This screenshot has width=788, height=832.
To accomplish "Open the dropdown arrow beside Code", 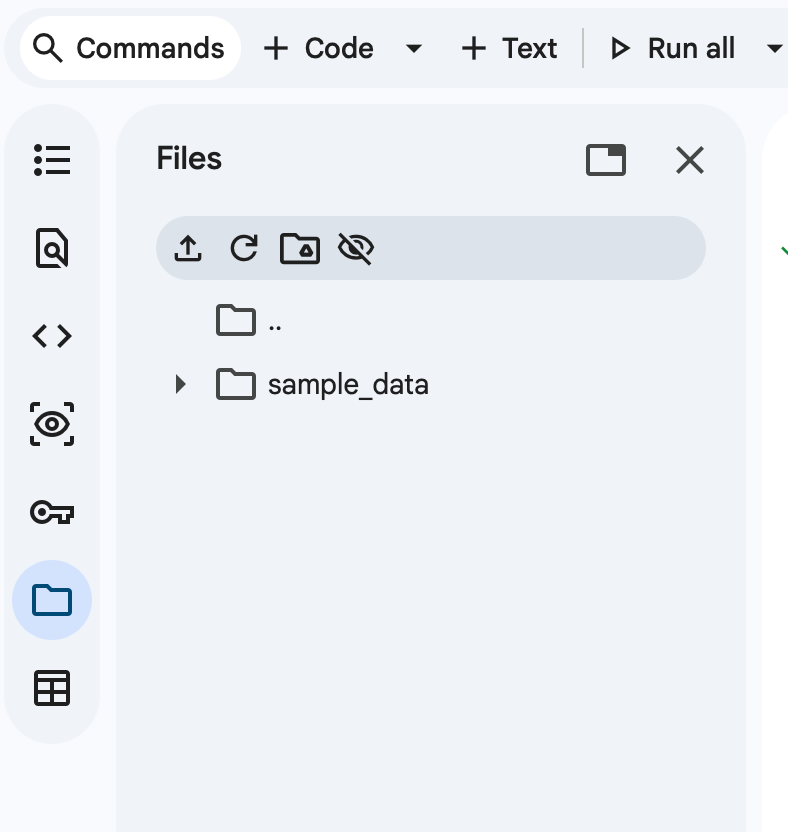I will tap(413, 48).
